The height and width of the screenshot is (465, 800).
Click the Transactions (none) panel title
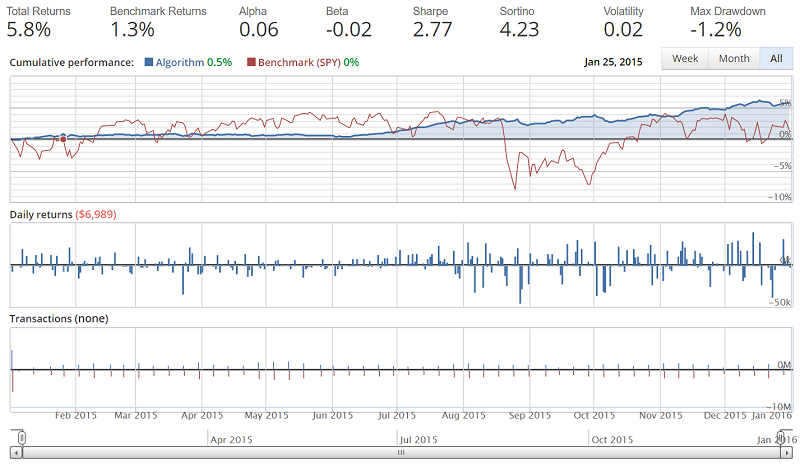coord(58,318)
